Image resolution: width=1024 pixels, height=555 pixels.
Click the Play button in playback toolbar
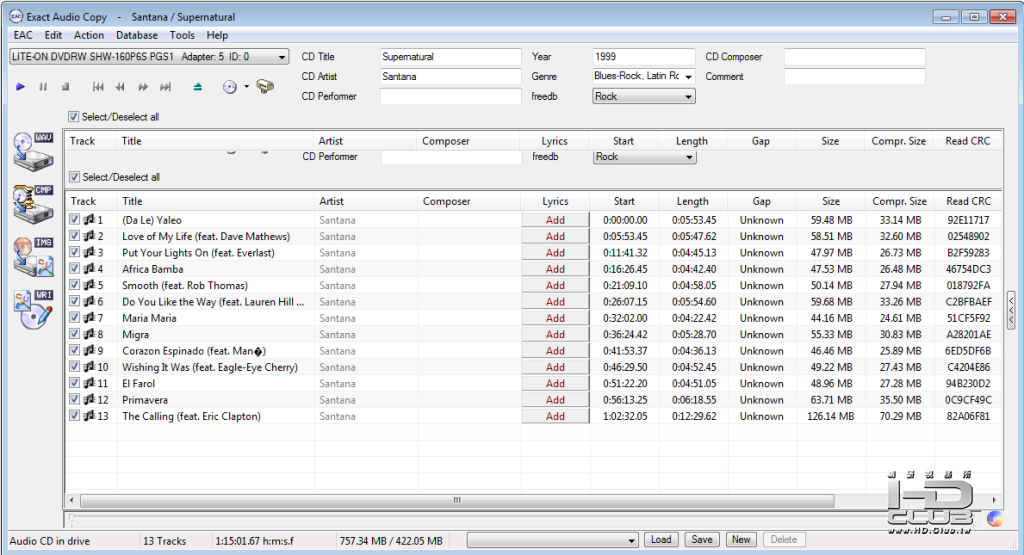tap(20, 87)
